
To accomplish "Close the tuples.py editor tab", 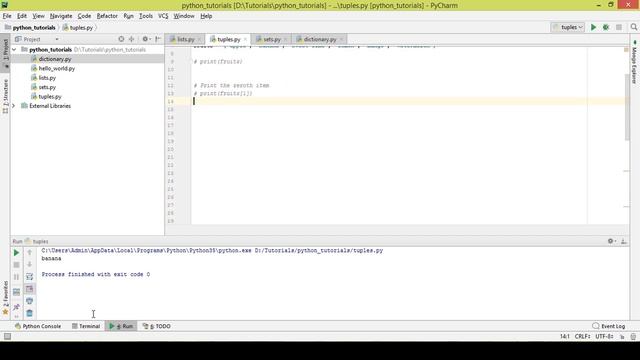I will coord(245,39).
